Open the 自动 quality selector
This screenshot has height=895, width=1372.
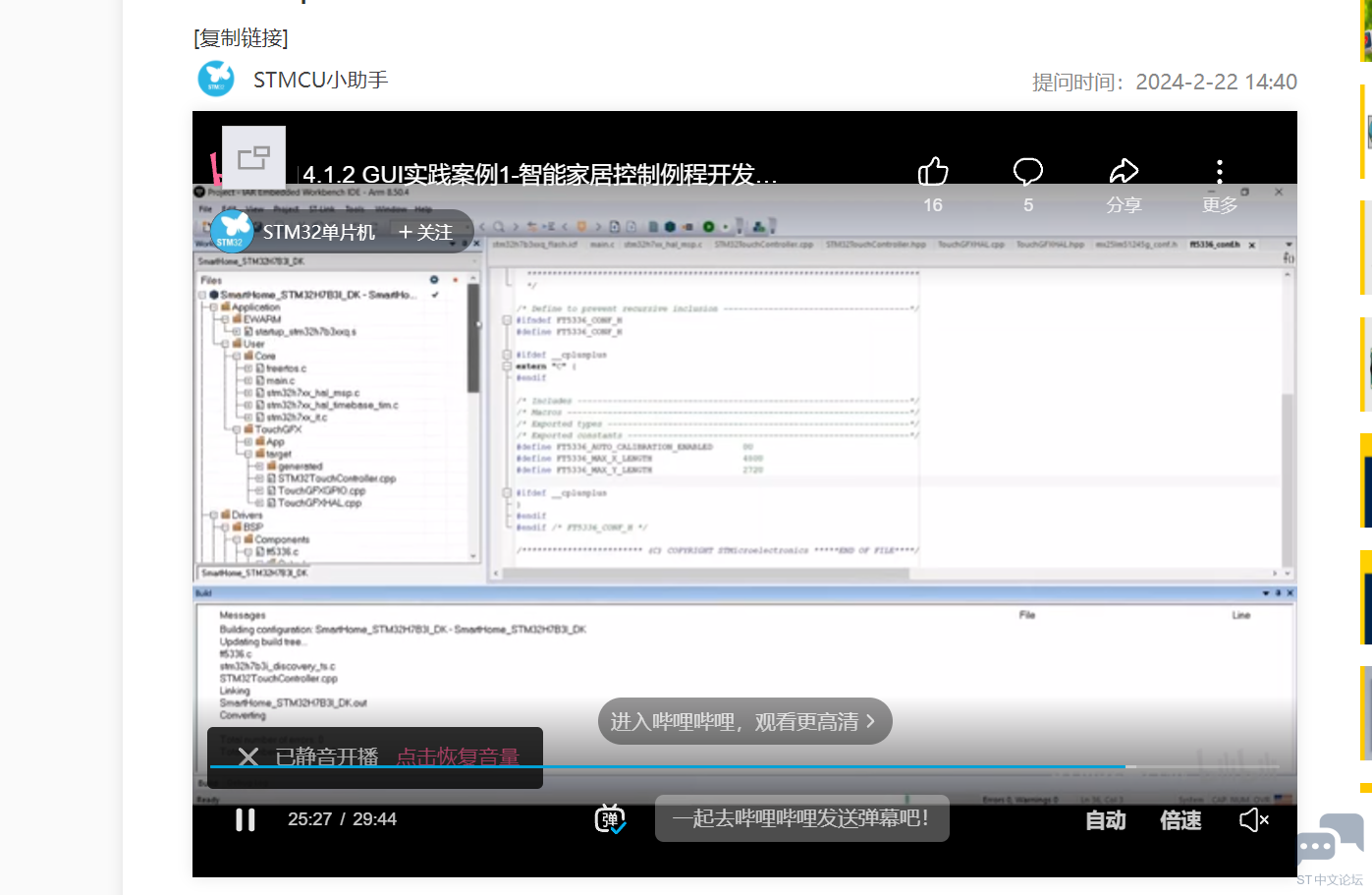[1106, 820]
